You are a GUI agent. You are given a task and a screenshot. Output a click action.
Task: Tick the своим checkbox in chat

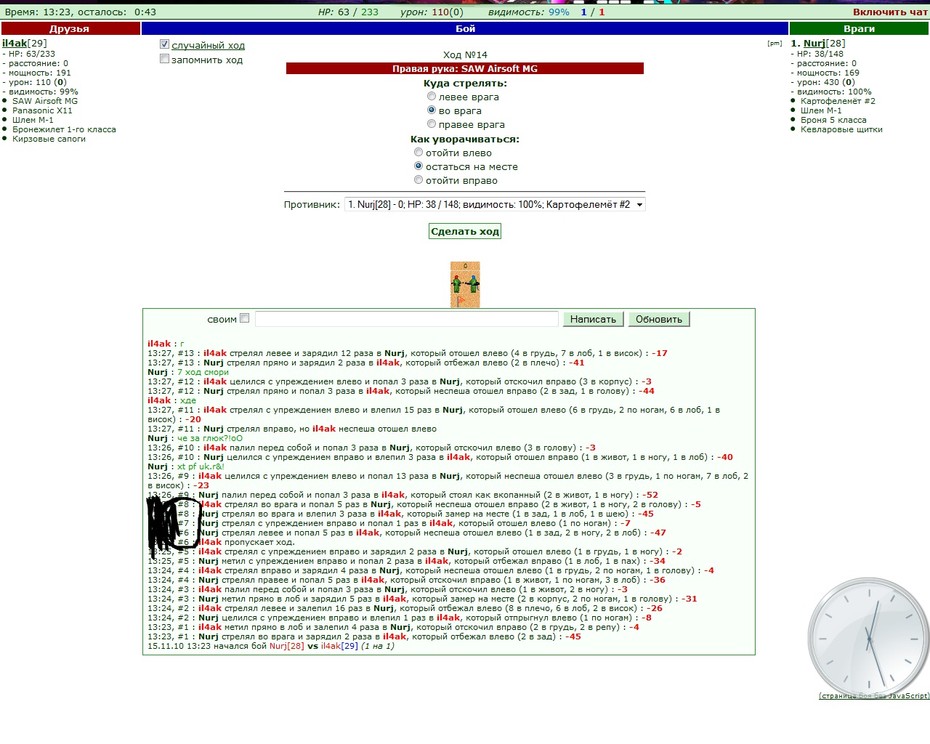(x=244, y=319)
